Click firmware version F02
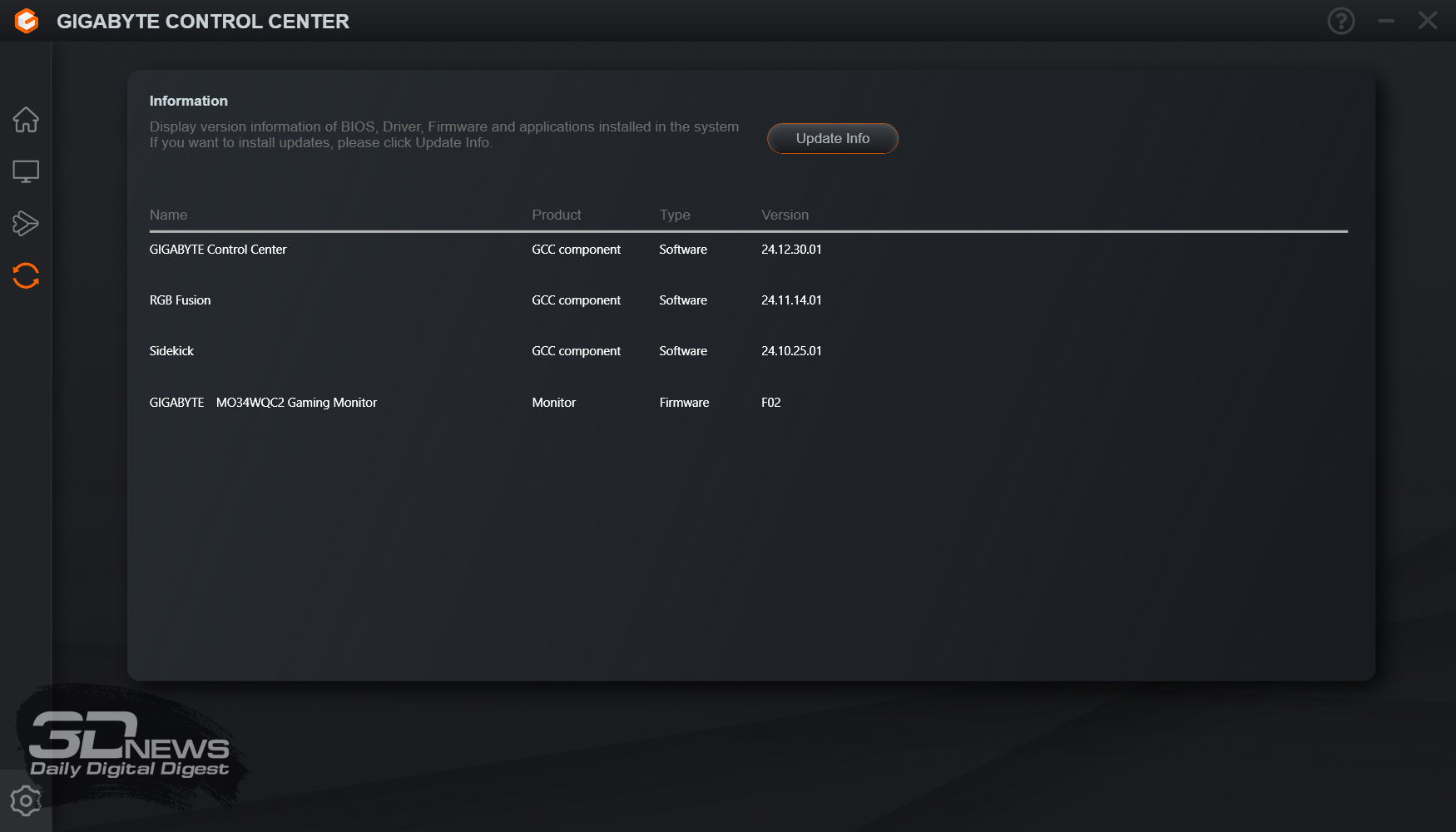 click(771, 403)
